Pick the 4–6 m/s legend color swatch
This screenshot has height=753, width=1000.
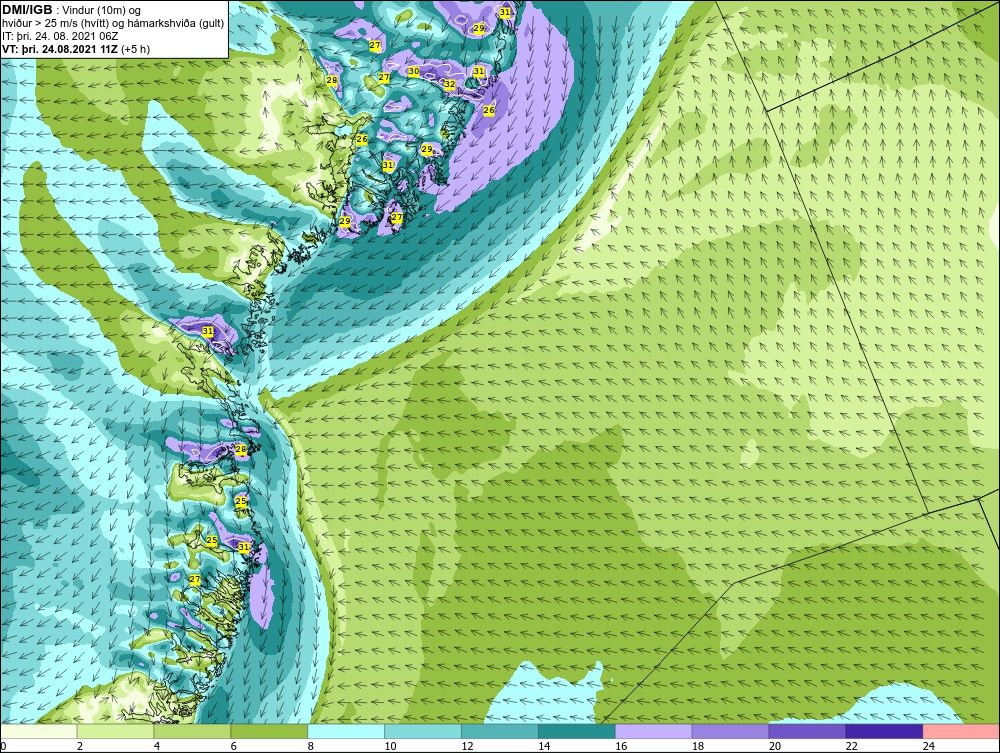192,731
